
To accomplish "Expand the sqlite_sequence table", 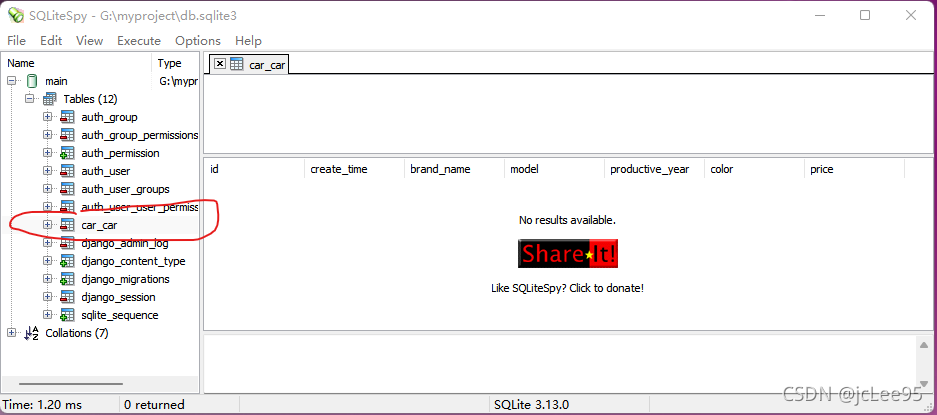I will click(47, 315).
